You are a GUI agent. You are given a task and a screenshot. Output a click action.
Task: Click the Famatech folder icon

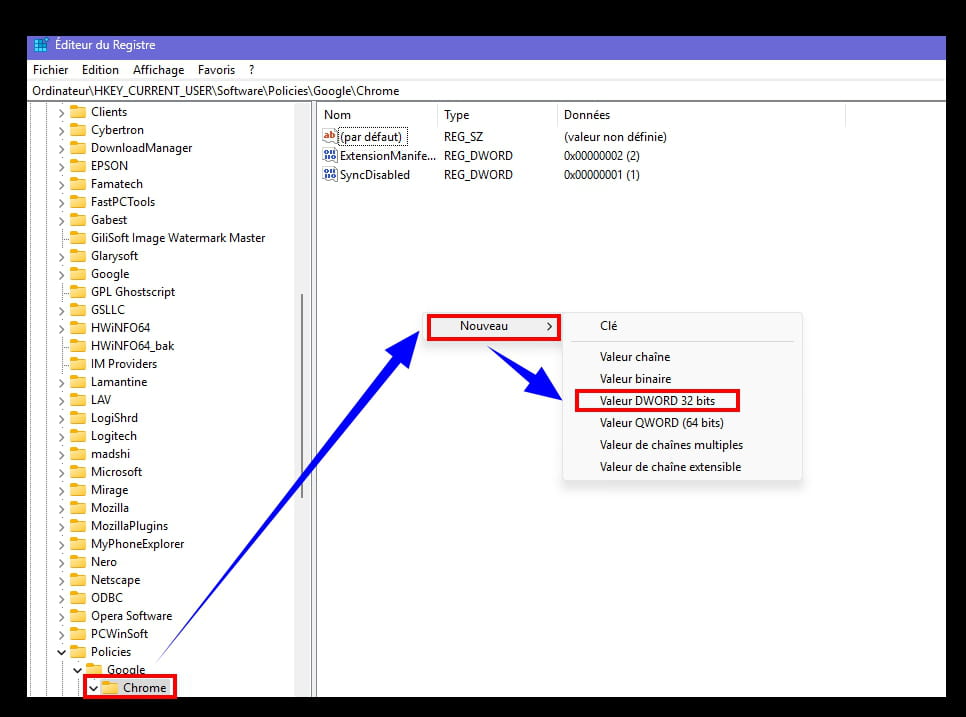click(78, 184)
